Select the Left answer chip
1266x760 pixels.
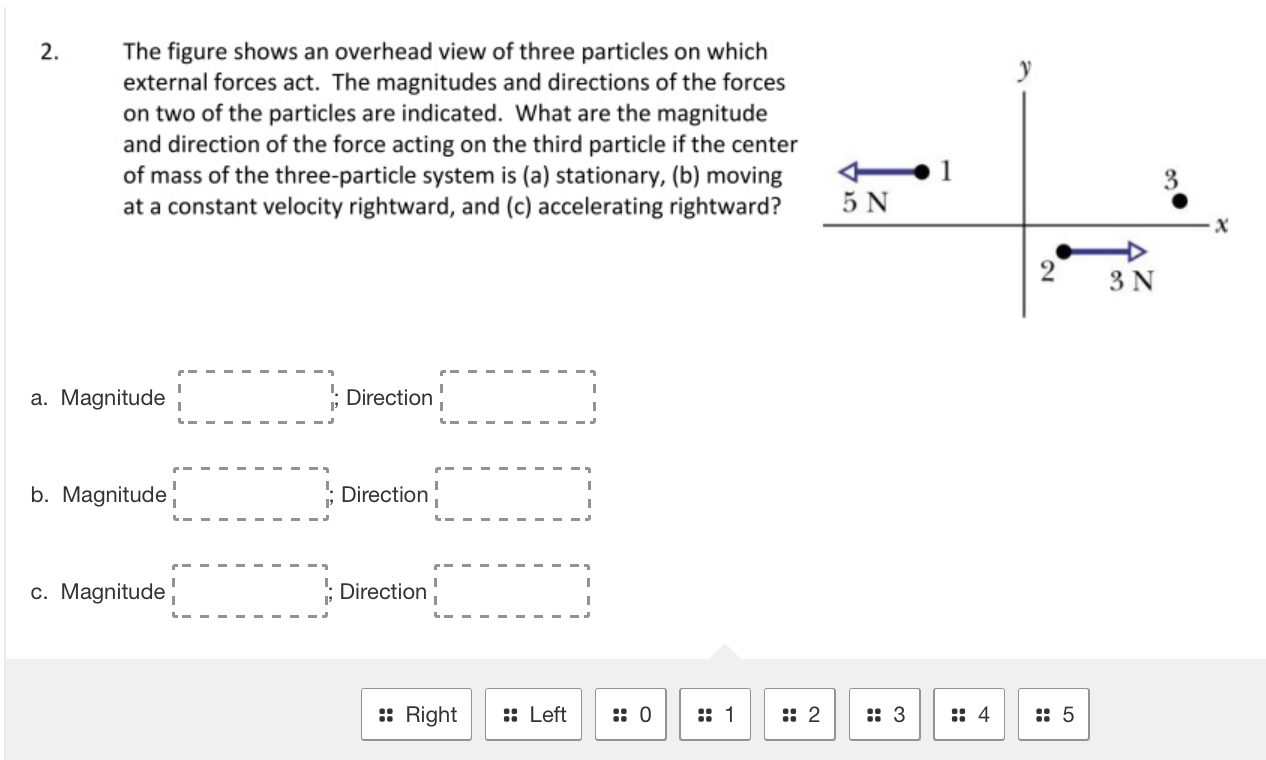(x=533, y=713)
